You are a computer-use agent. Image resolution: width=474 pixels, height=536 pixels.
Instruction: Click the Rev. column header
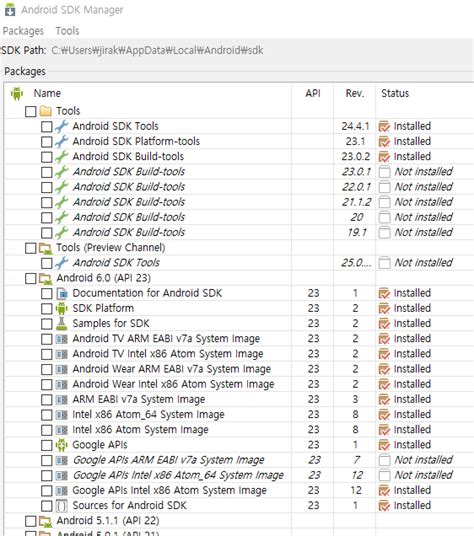pos(355,93)
